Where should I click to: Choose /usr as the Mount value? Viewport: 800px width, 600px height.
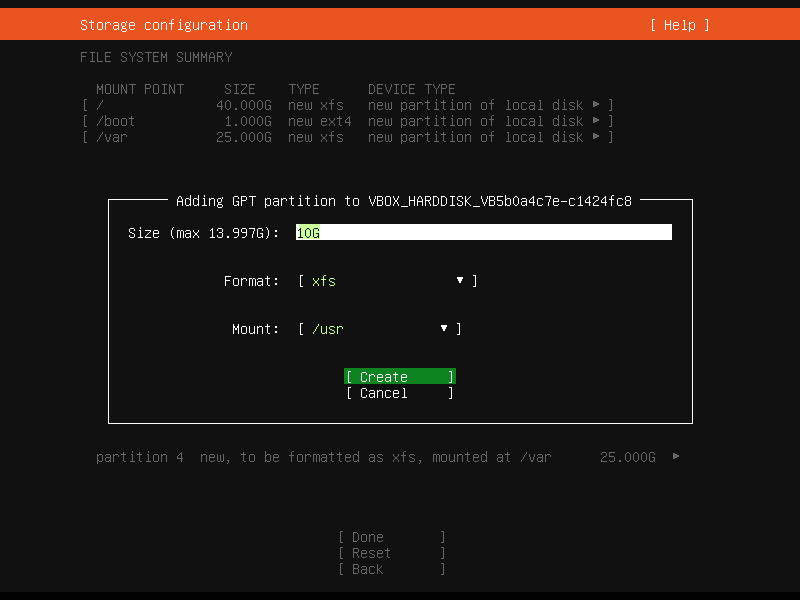tap(326, 328)
